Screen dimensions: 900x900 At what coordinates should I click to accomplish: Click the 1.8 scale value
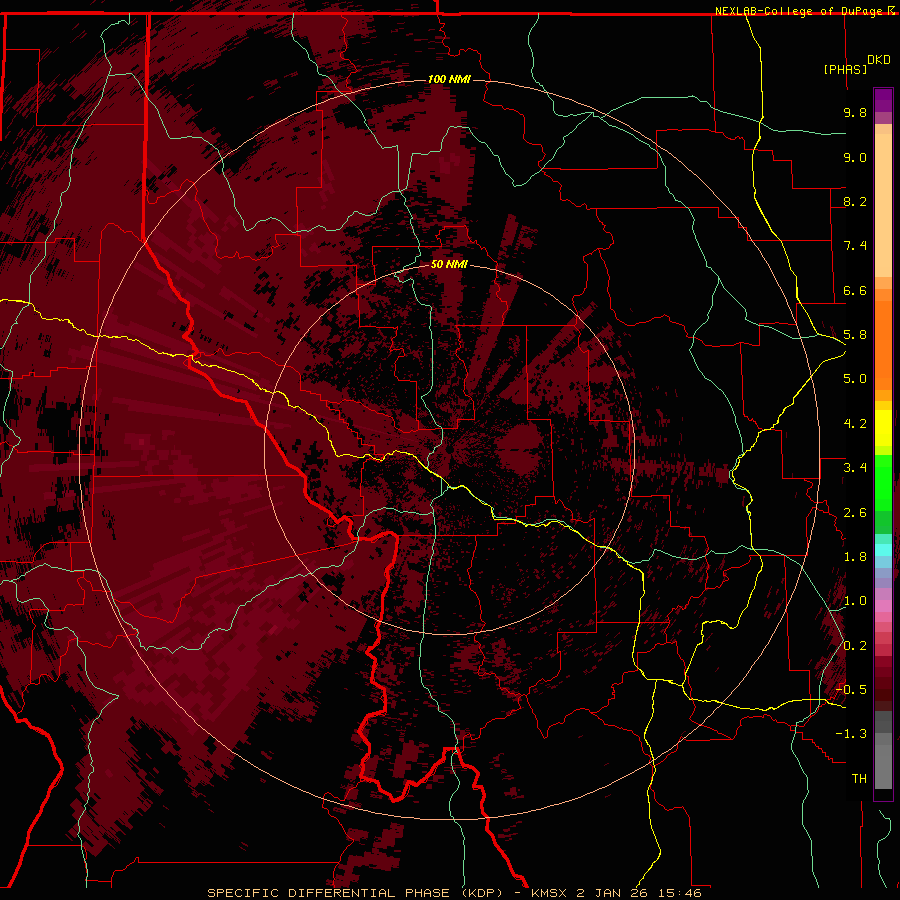click(855, 557)
